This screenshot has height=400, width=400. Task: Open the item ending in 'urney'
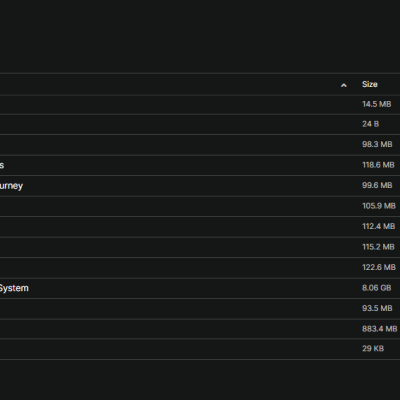11,186
